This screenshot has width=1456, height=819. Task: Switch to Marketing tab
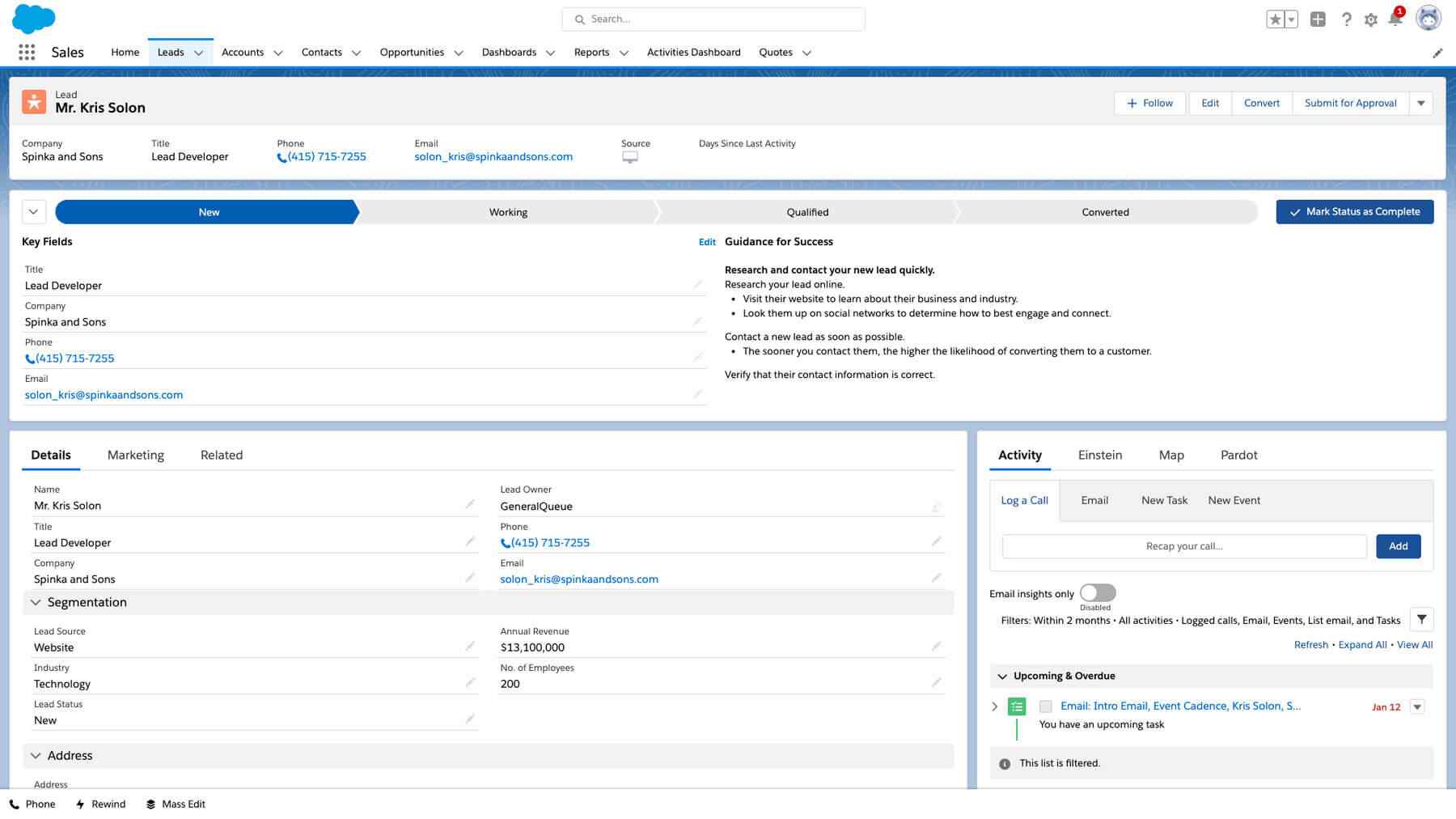click(136, 455)
